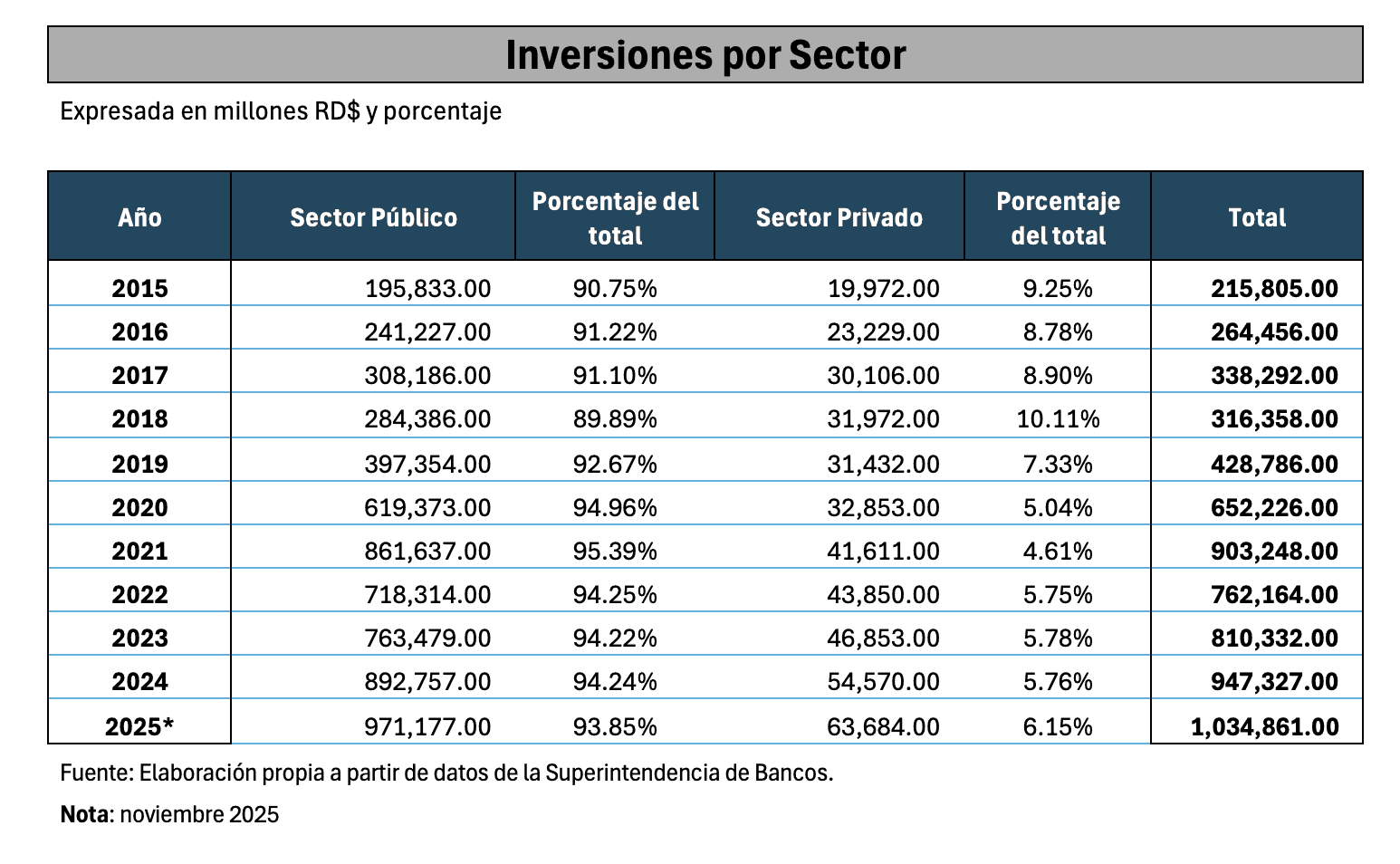Viewport: 1400px width, 864px height.
Task: Click the "Fuente" source line text
Action: coord(446,773)
